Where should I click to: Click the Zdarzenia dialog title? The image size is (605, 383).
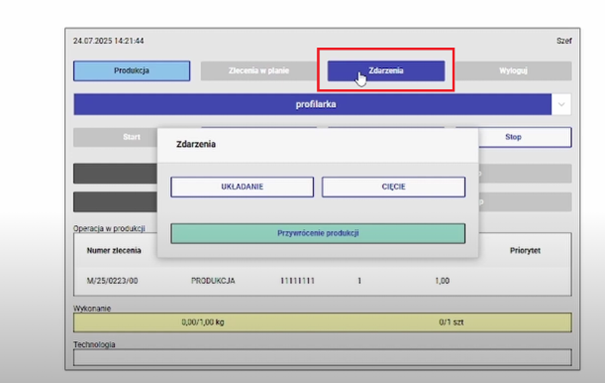196,144
